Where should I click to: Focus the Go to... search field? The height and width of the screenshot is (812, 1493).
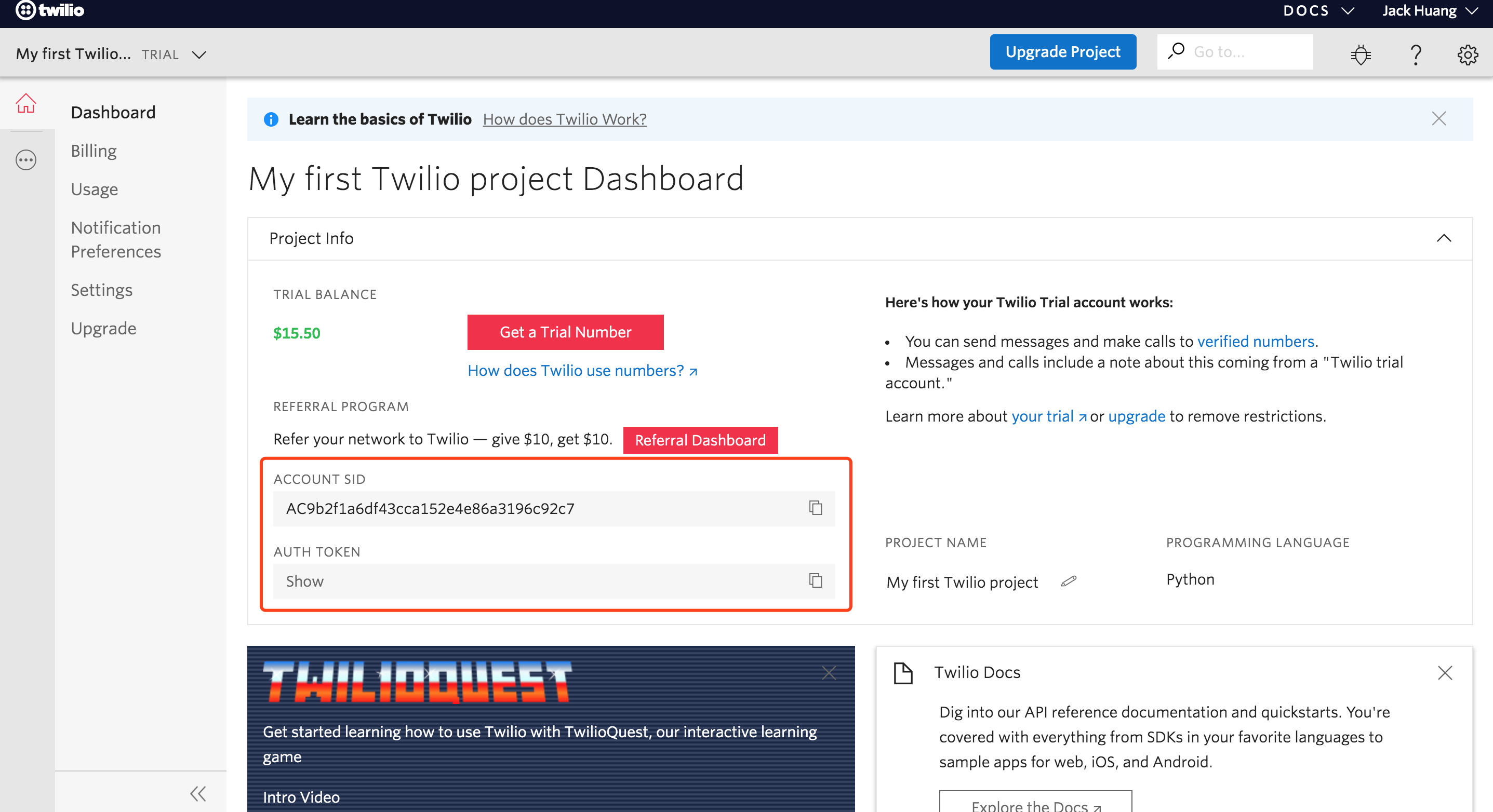click(x=1235, y=51)
